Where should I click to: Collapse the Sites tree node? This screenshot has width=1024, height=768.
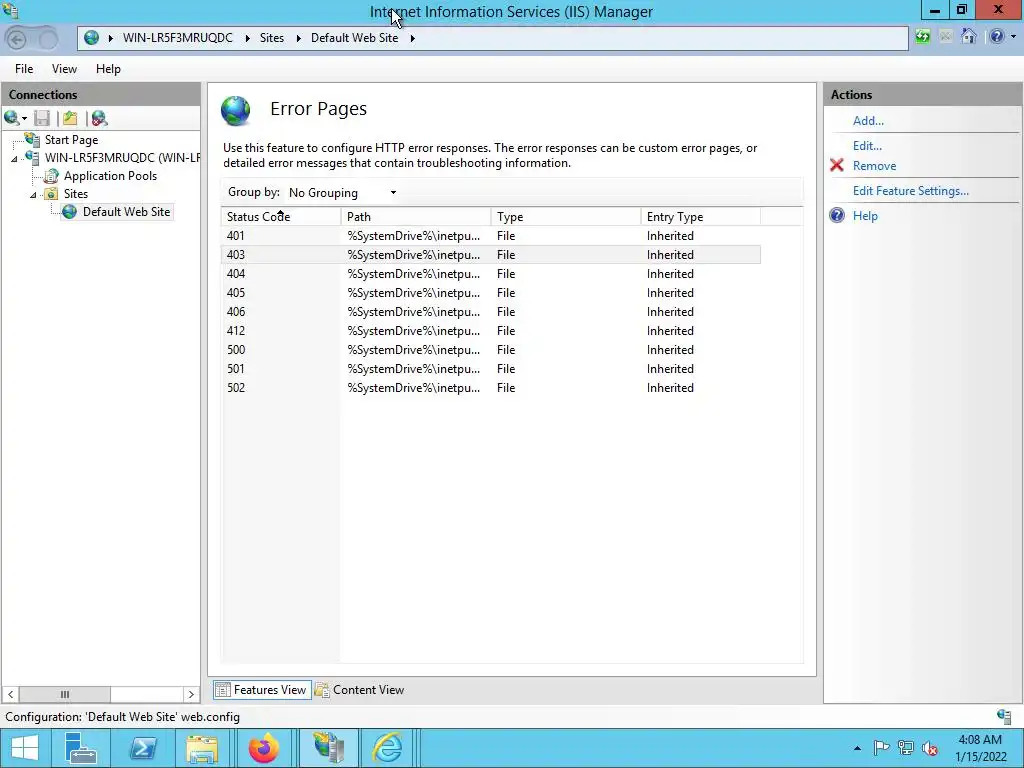pyautogui.click(x=33, y=195)
